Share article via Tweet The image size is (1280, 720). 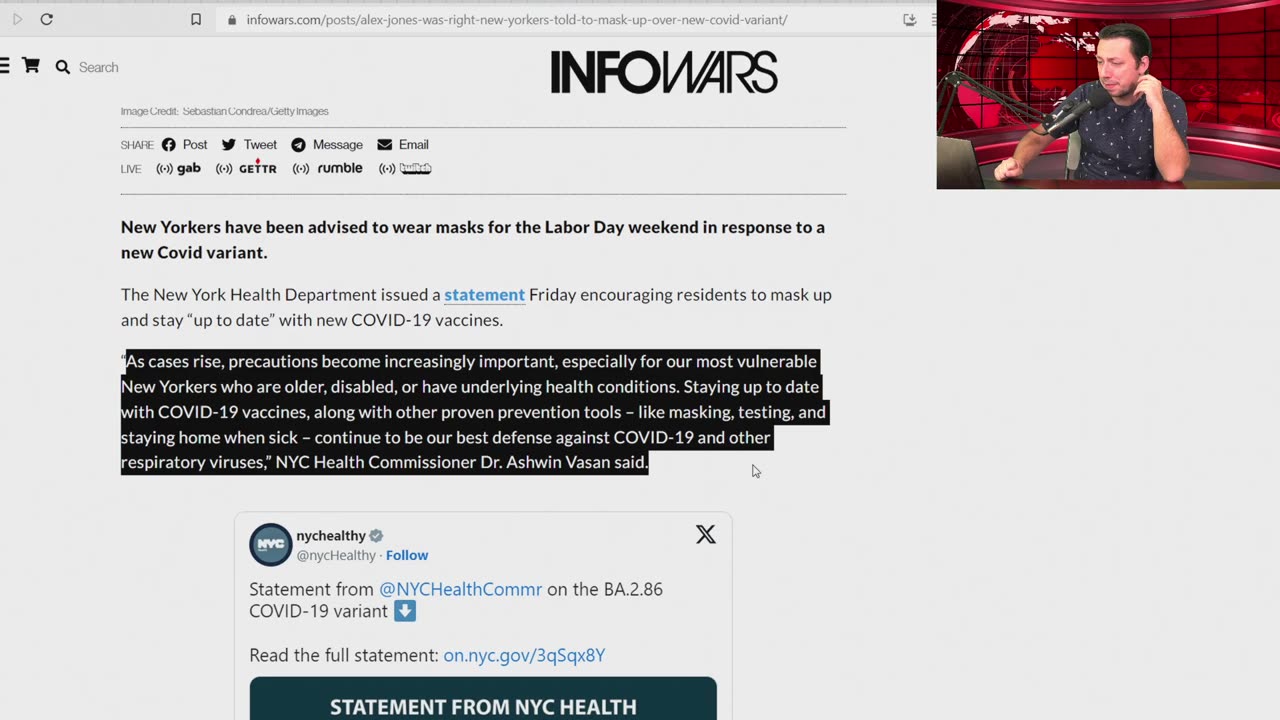coord(249,145)
